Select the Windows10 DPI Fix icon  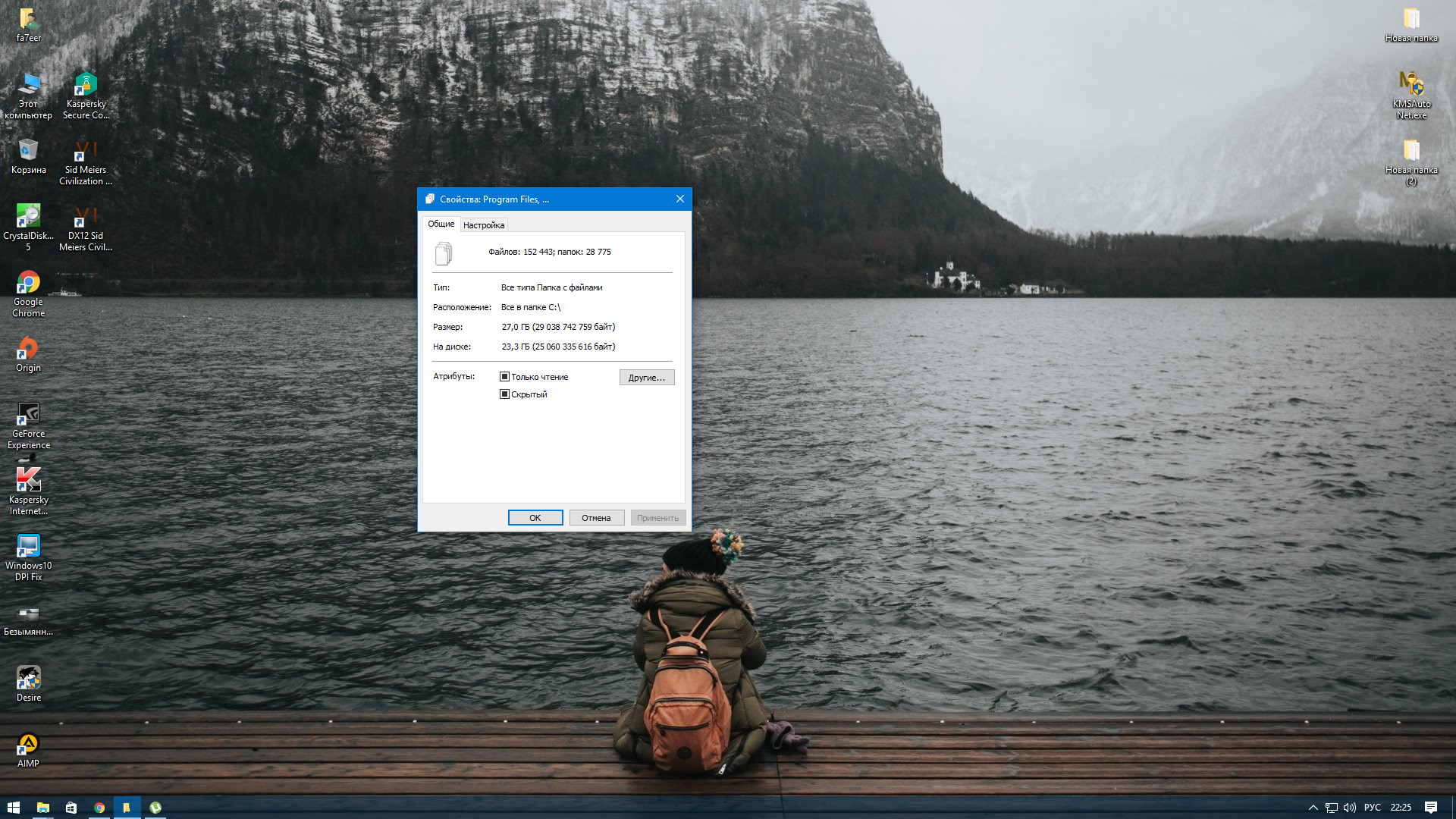click(29, 547)
